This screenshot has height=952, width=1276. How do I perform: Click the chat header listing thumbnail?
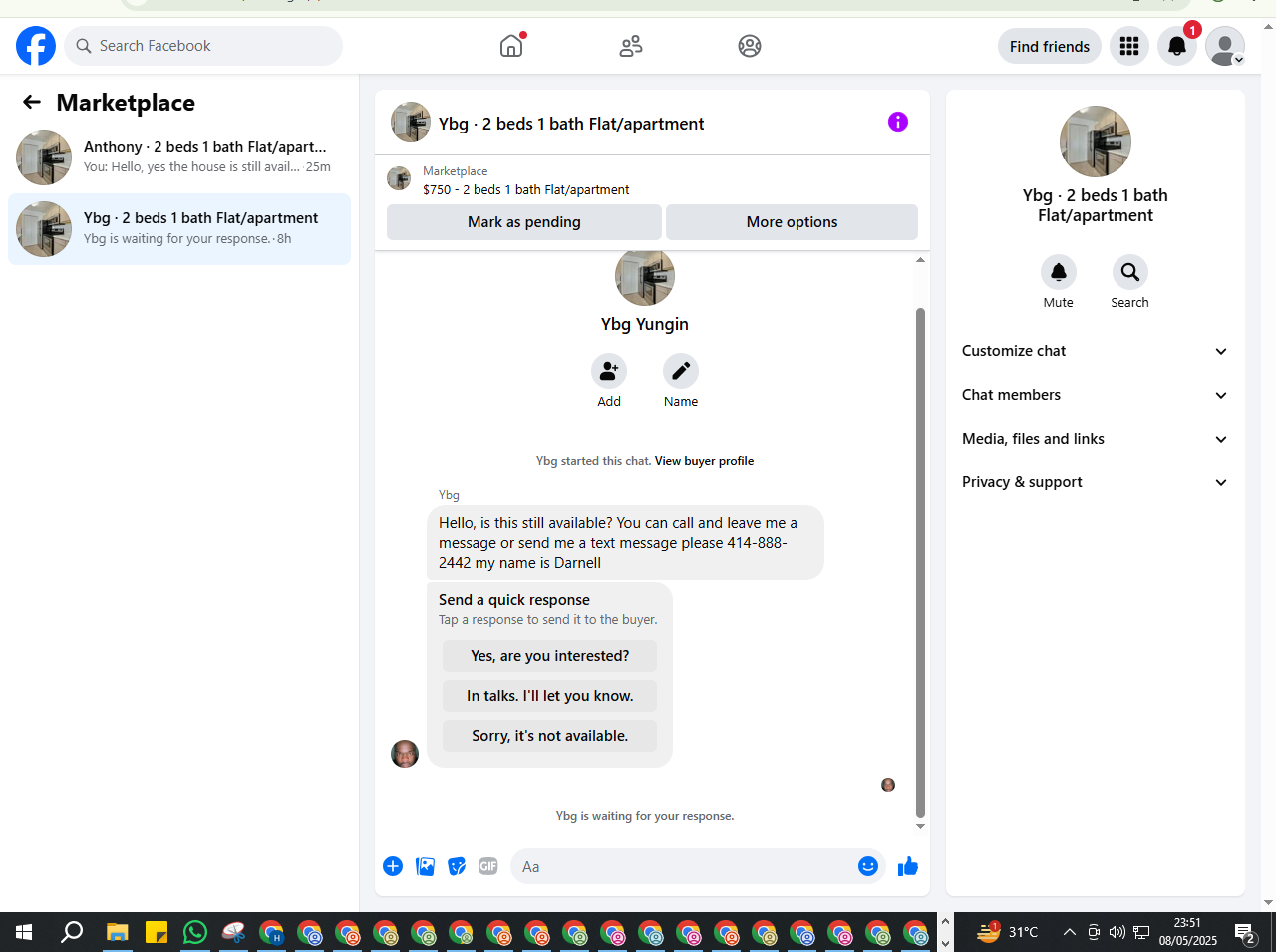pyautogui.click(x=411, y=122)
